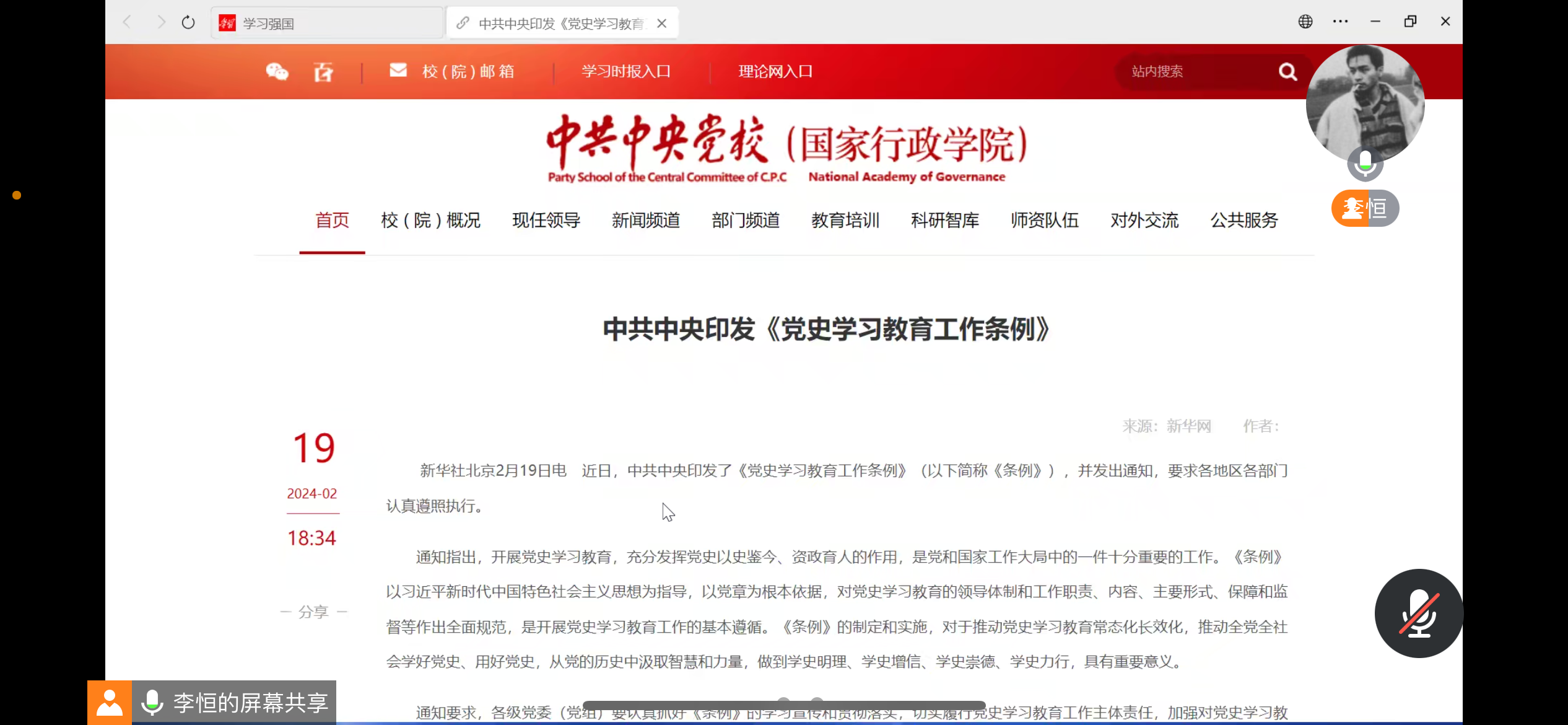Viewport: 1568px width, 725px height.
Task: Click the envelope icon beside 校(院)邮箱
Action: point(398,71)
